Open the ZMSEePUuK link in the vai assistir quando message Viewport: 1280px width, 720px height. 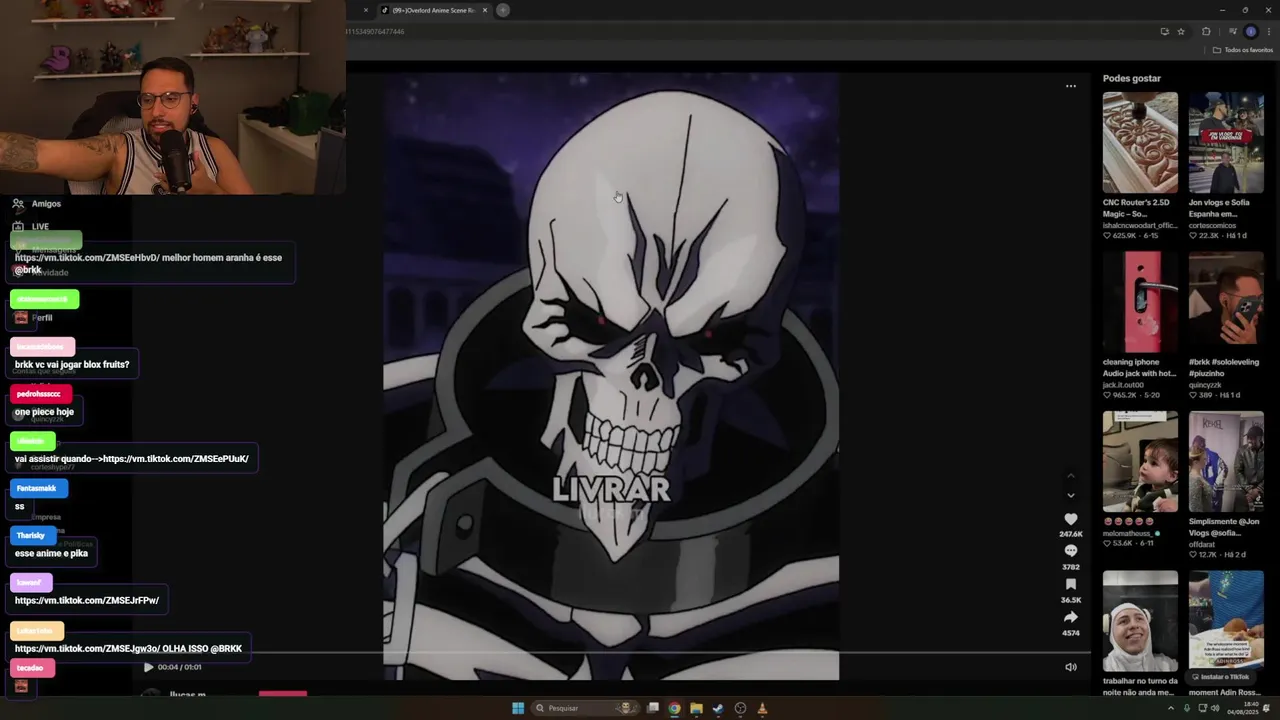point(176,459)
